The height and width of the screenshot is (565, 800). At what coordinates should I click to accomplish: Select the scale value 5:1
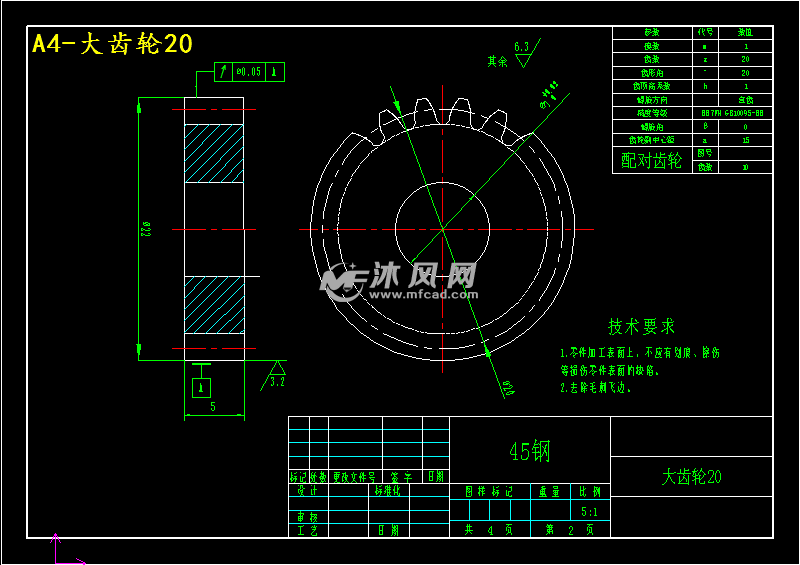tap(589, 511)
